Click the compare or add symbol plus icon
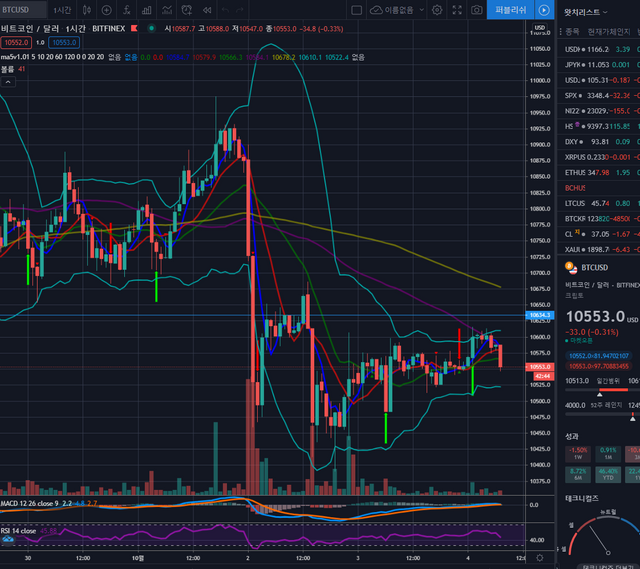Image resolution: width=640 pixels, height=569 pixels. click(x=107, y=10)
